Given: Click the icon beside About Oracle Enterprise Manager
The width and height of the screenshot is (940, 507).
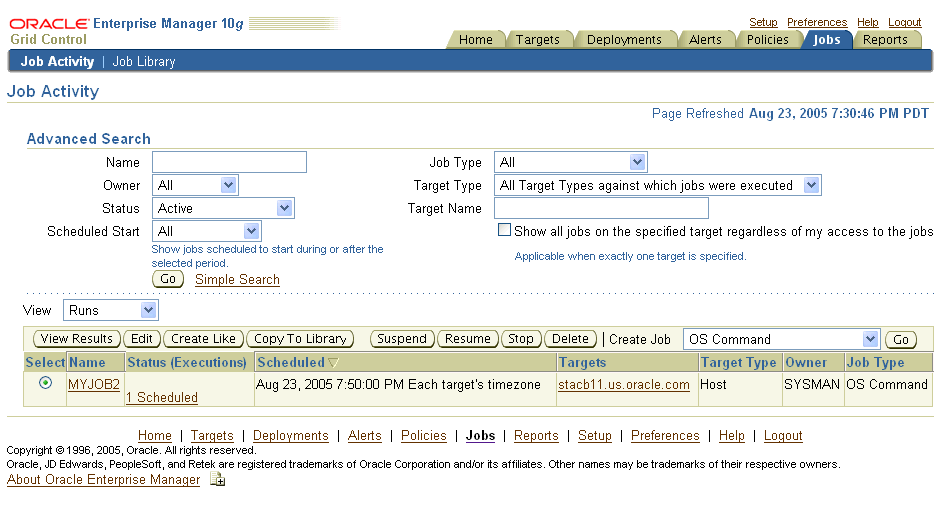Looking at the screenshot, I should 217,480.
